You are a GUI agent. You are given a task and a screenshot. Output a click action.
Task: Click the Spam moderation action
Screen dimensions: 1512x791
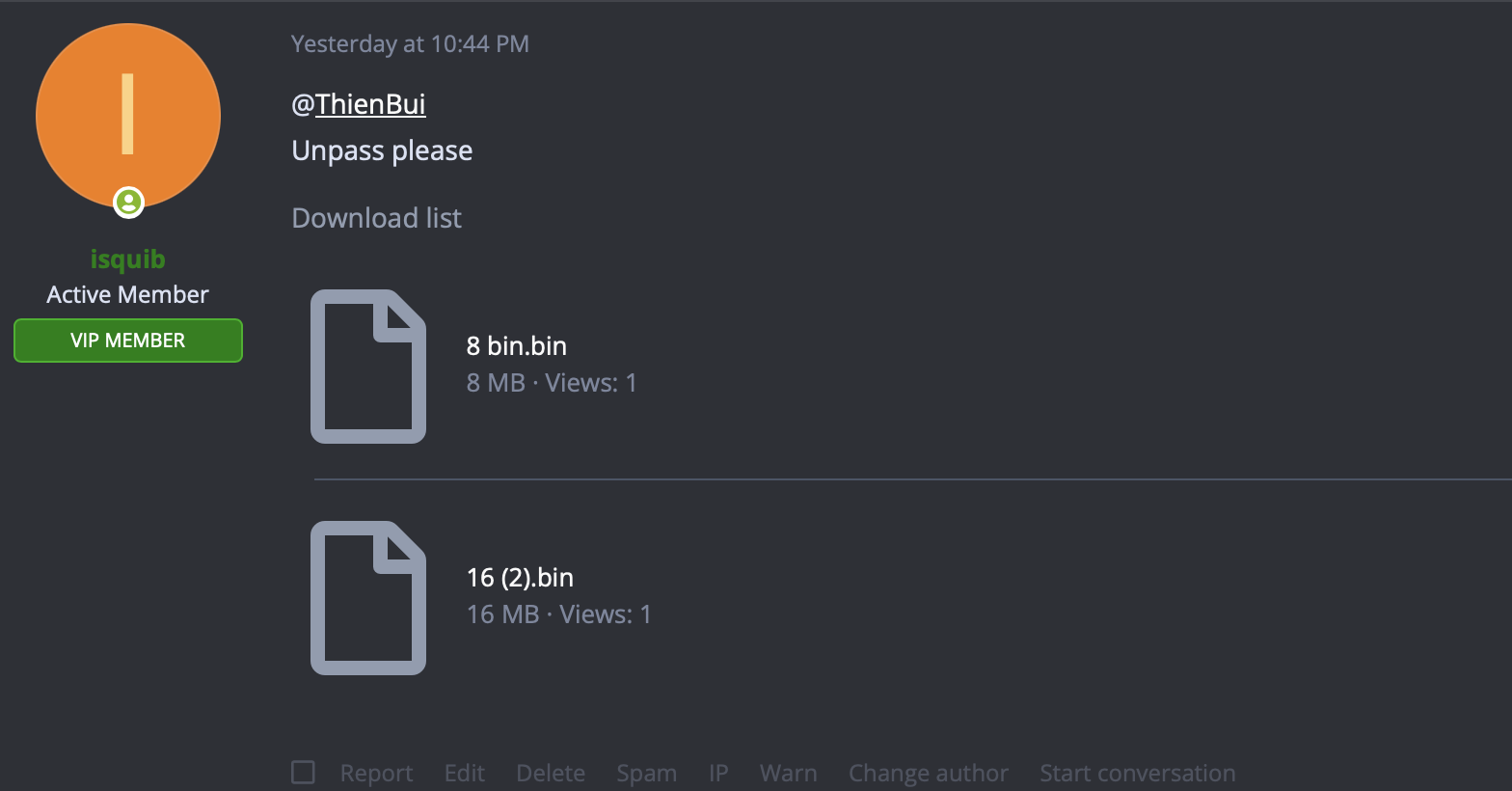click(x=646, y=772)
